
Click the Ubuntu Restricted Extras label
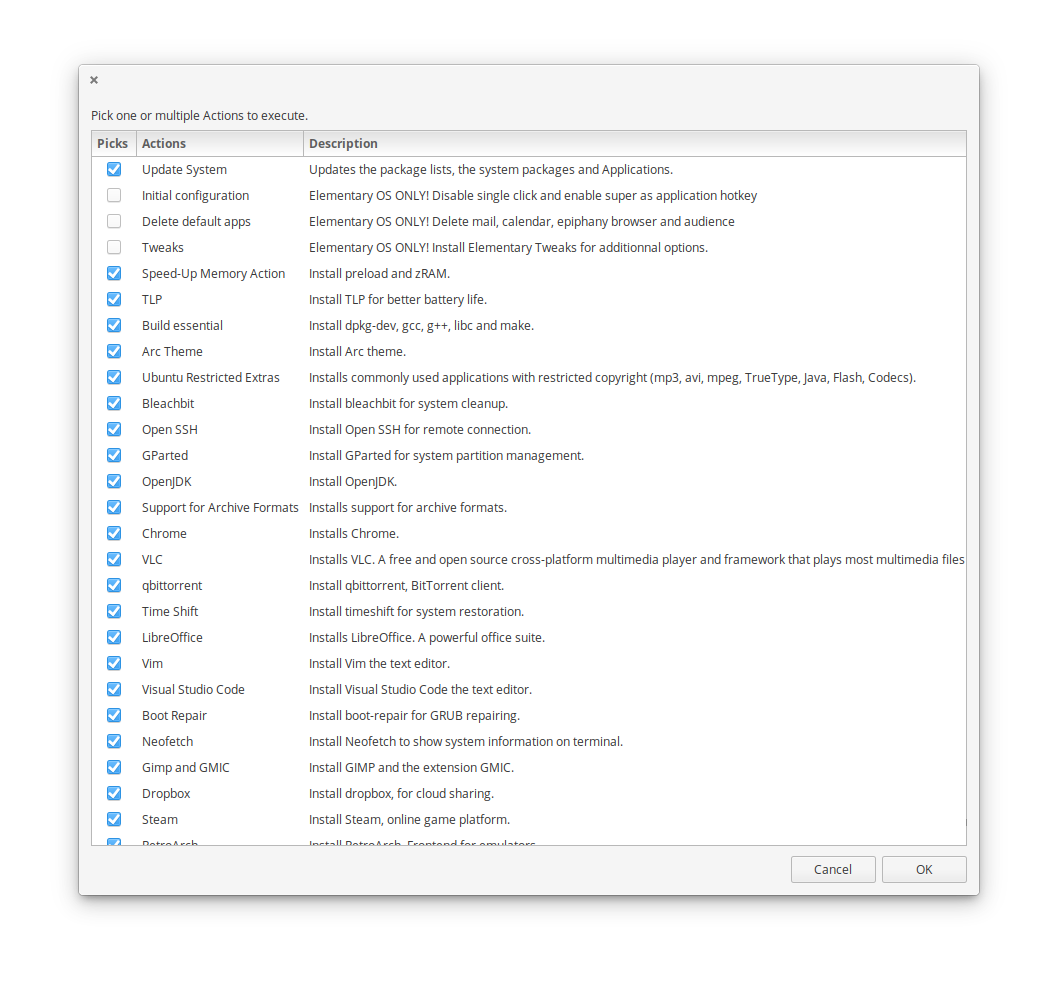coord(211,377)
